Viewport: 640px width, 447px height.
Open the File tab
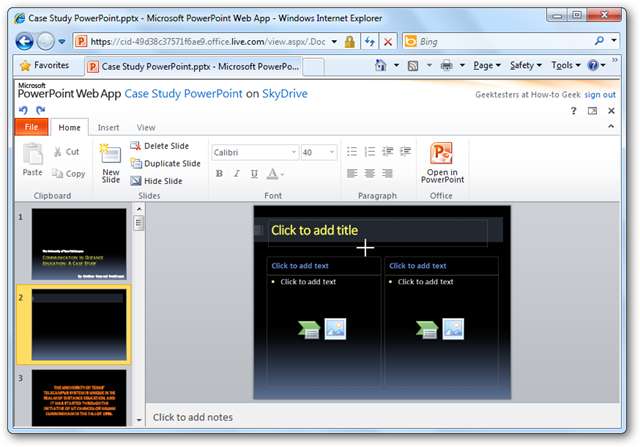(x=31, y=128)
